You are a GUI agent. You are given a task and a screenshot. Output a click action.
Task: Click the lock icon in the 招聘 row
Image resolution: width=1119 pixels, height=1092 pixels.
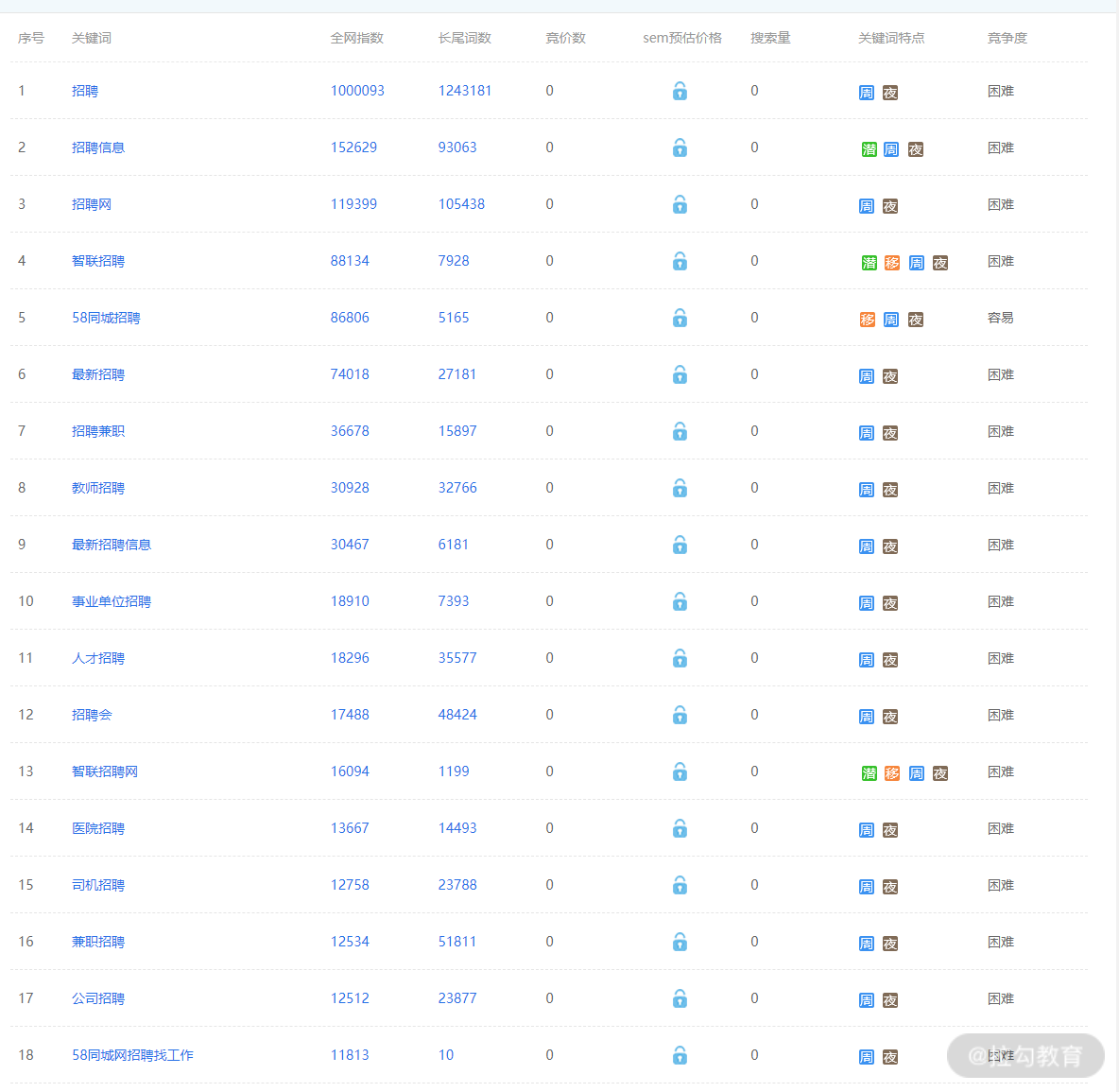[x=680, y=91]
